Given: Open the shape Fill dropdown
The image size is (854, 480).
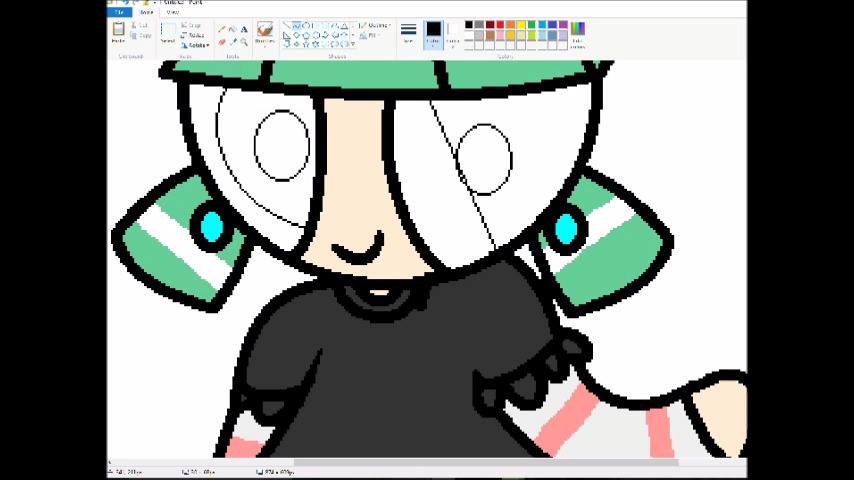Looking at the screenshot, I should (x=369, y=35).
